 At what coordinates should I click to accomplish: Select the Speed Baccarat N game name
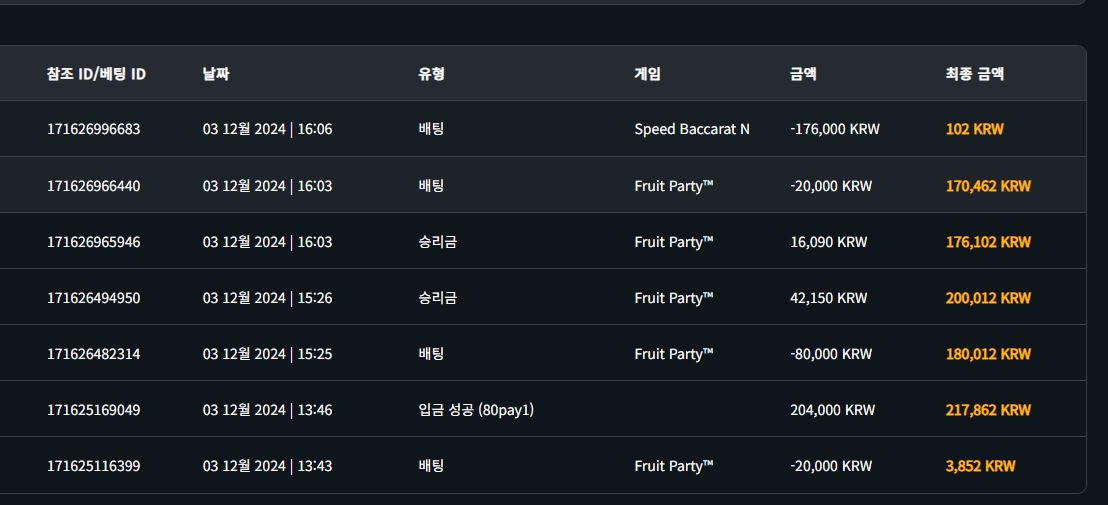point(692,129)
